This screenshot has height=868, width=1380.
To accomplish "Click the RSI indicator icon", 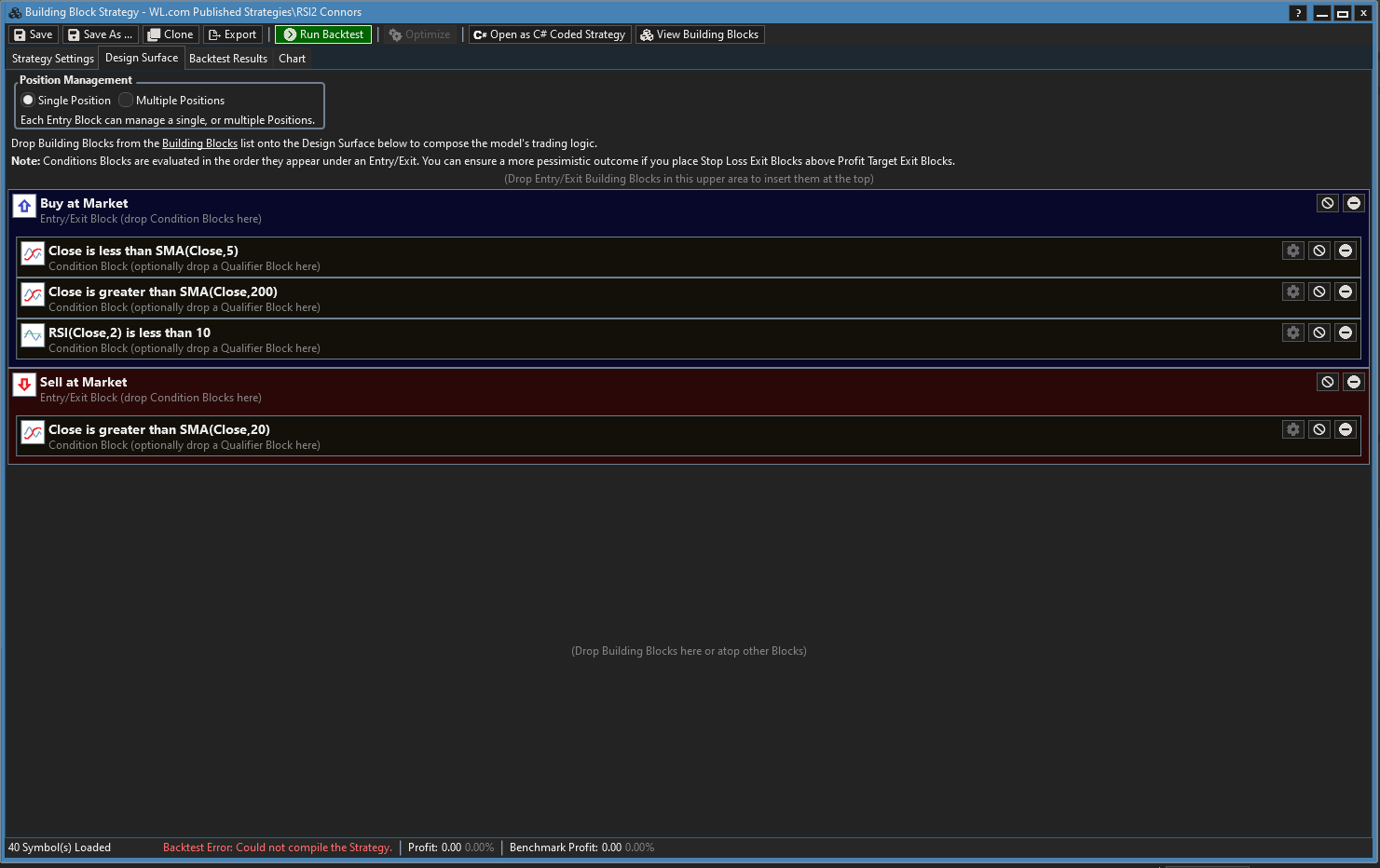I will pyautogui.click(x=33, y=335).
